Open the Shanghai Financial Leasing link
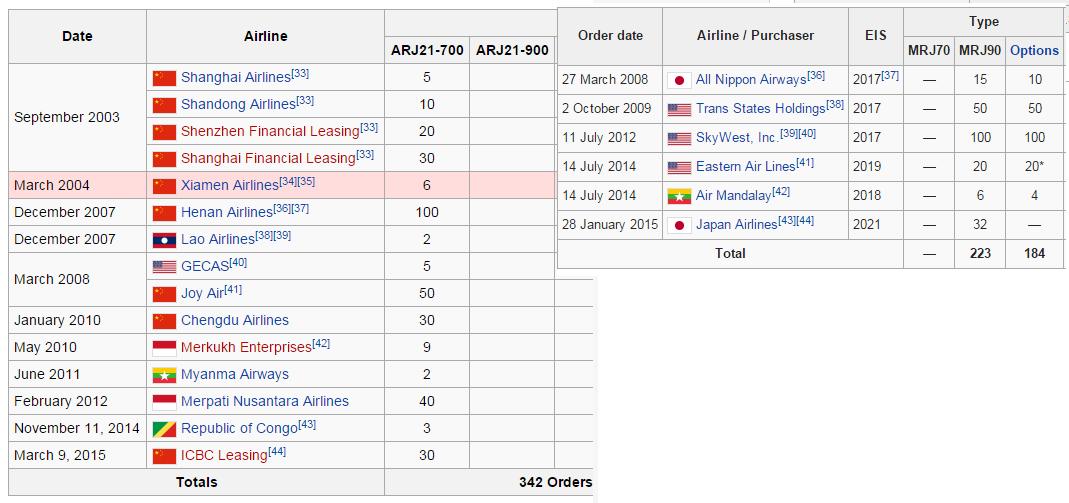 coord(268,159)
